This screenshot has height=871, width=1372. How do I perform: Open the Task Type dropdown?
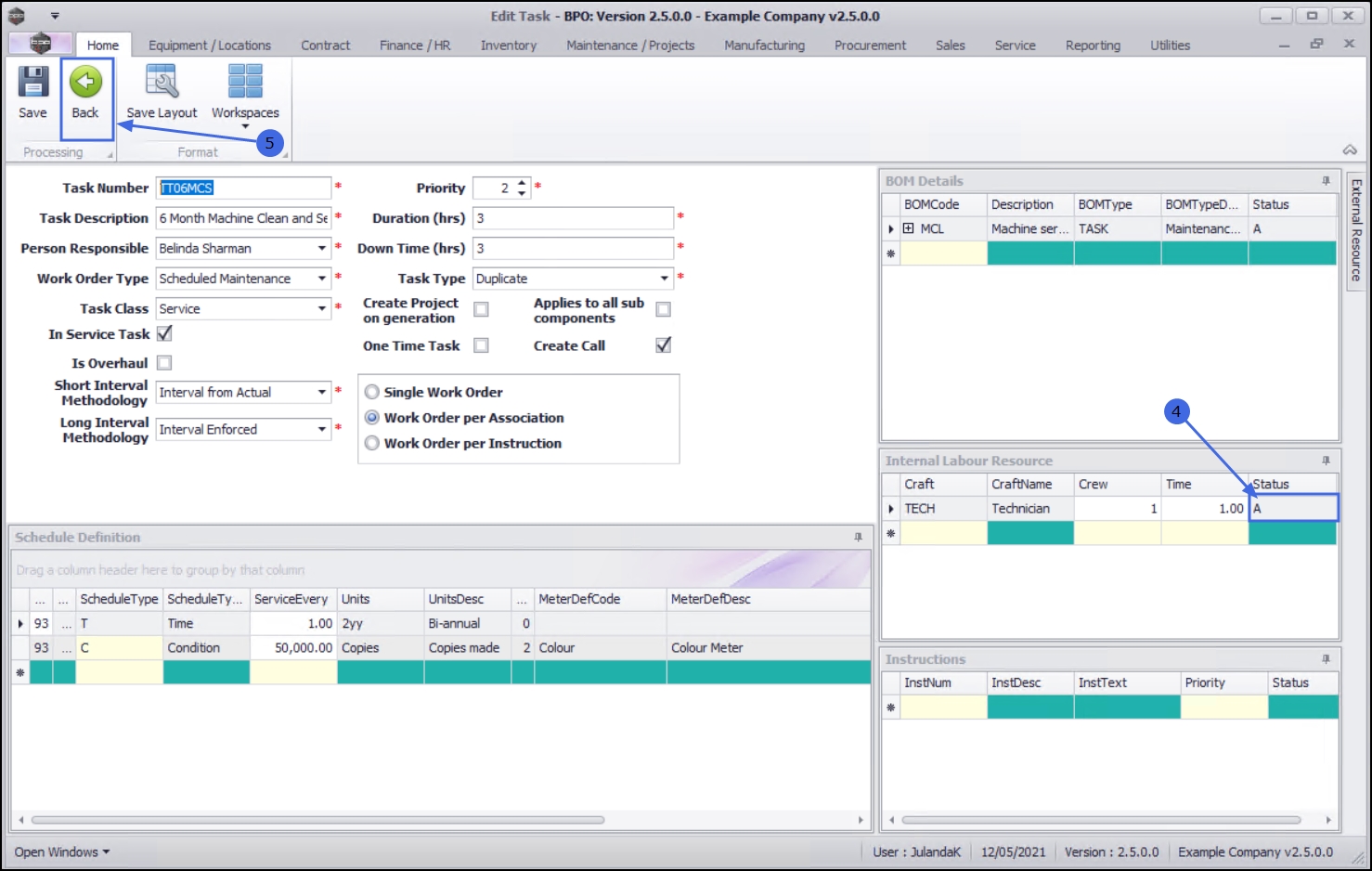click(664, 279)
